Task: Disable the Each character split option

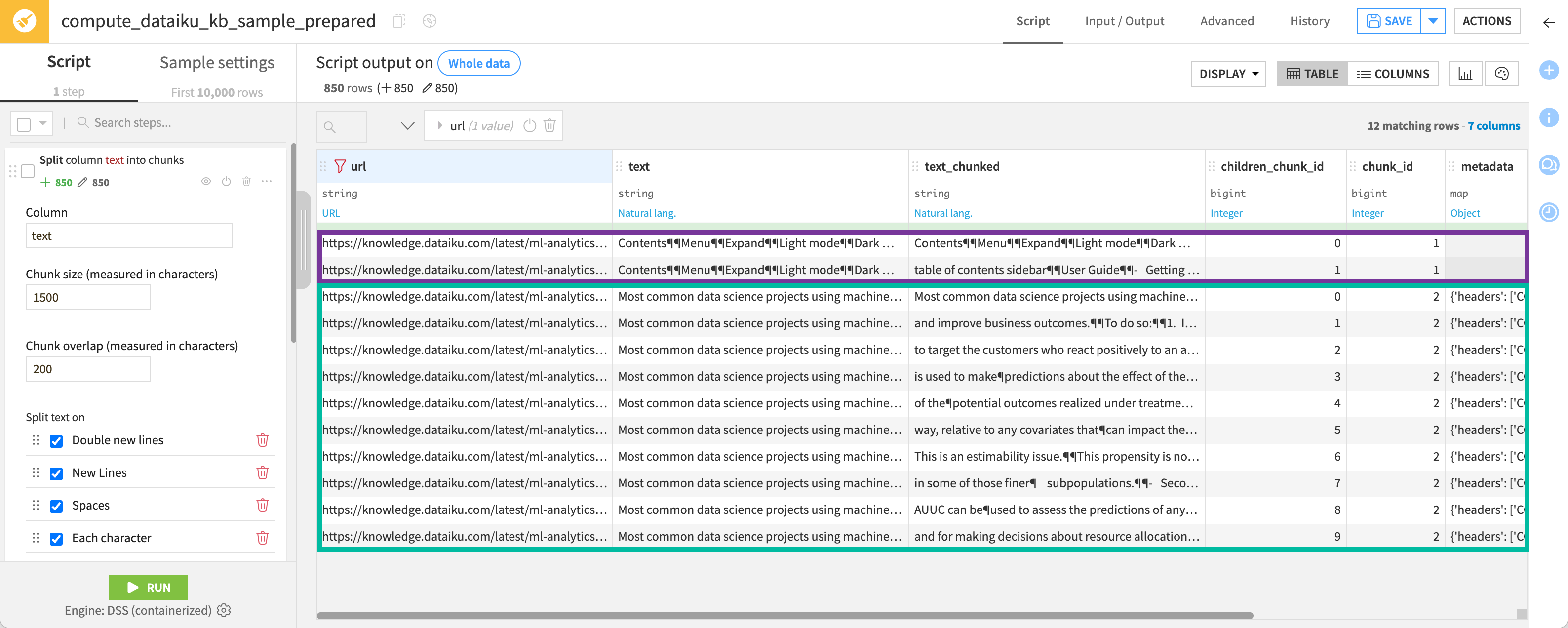Action: 57,538
